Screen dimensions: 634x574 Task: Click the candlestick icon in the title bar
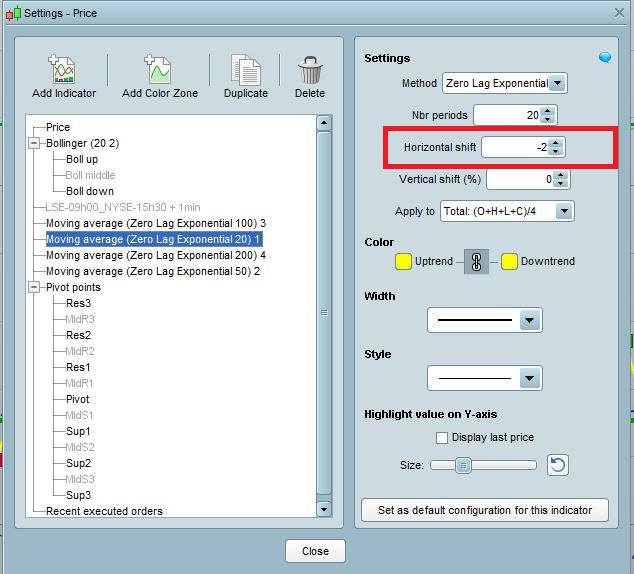click(x=13, y=13)
